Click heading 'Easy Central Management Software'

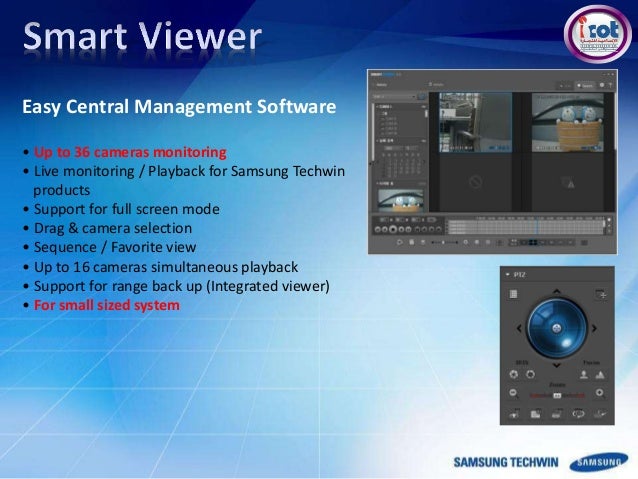tap(179, 107)
